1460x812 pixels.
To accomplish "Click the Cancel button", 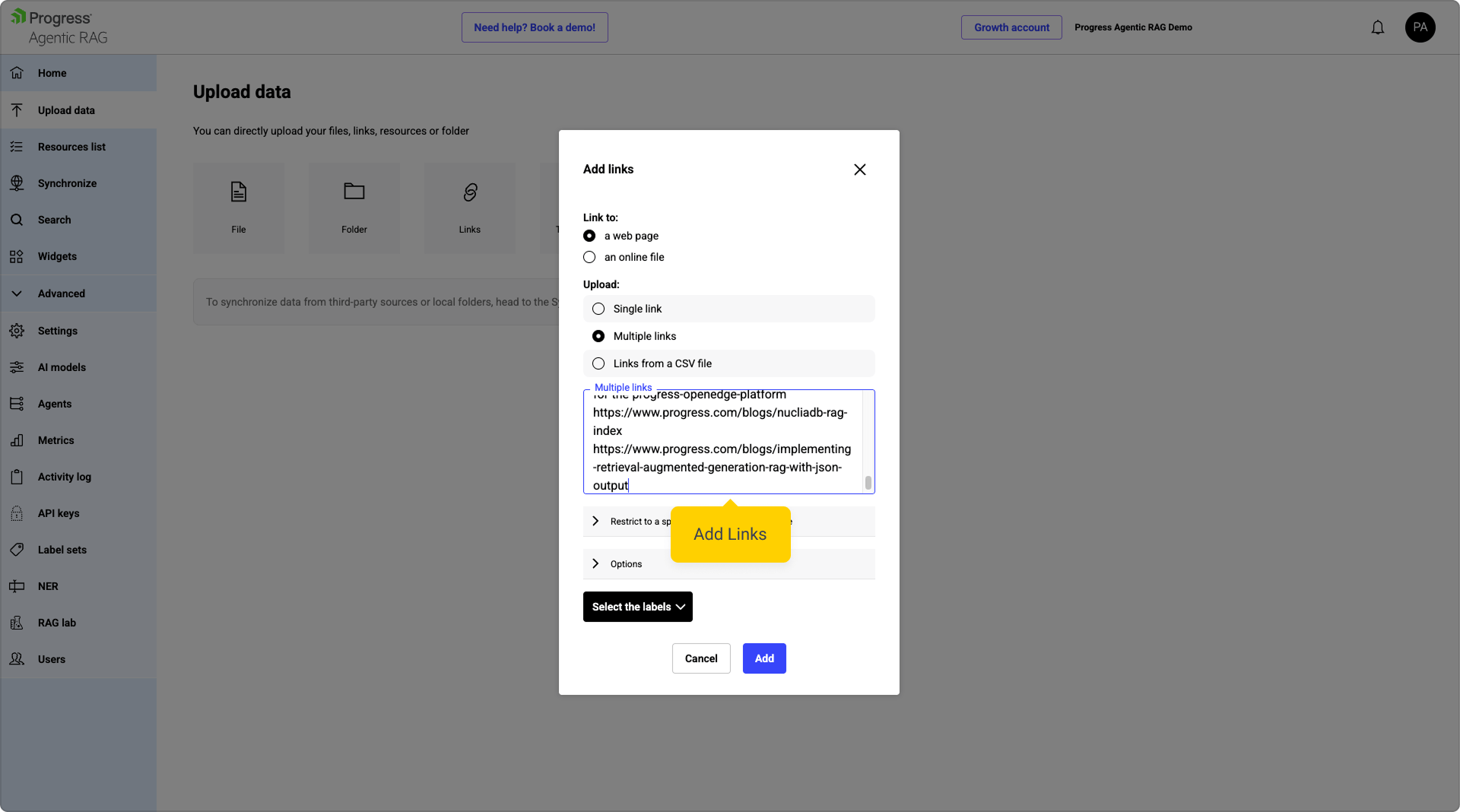I will [x=701, y=658].
